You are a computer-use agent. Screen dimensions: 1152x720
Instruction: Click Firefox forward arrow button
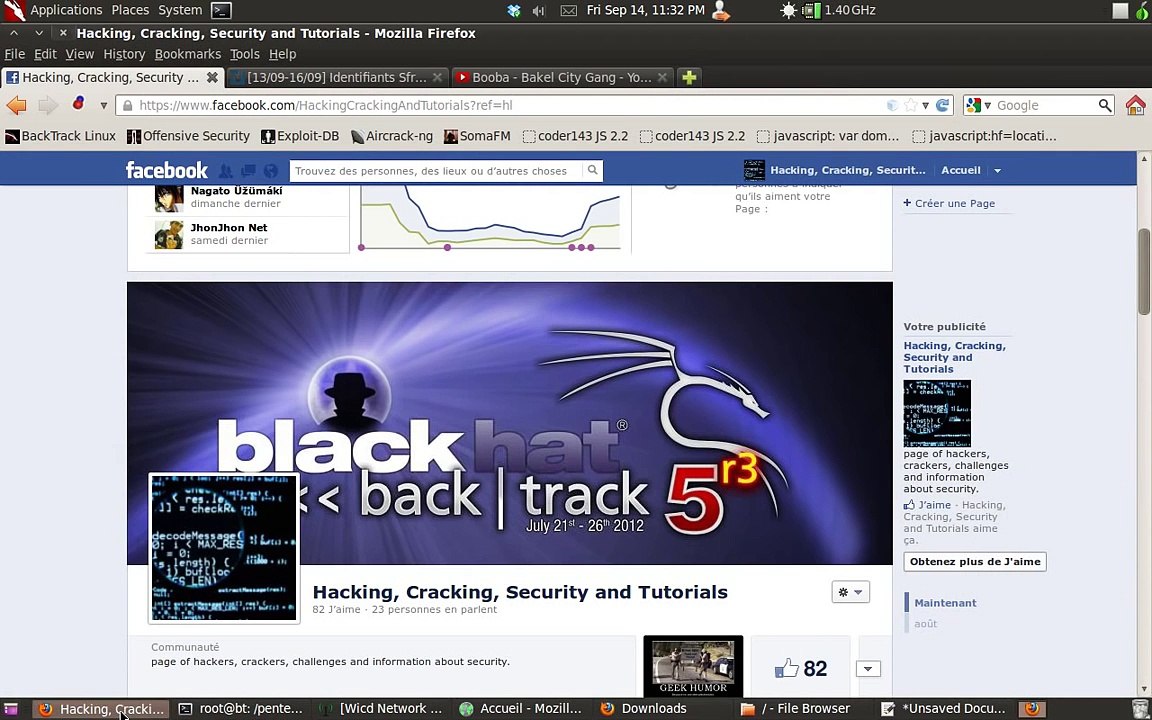(48, 105)
